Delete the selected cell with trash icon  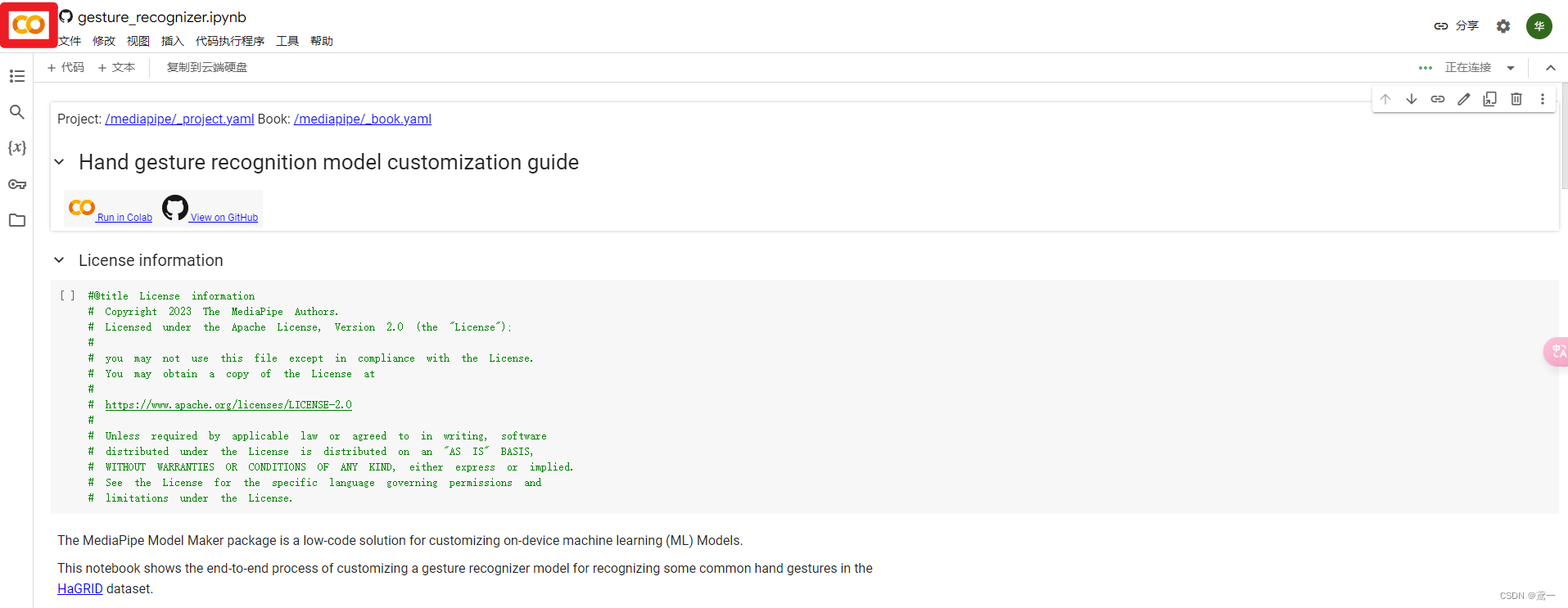coord(1516,99)
